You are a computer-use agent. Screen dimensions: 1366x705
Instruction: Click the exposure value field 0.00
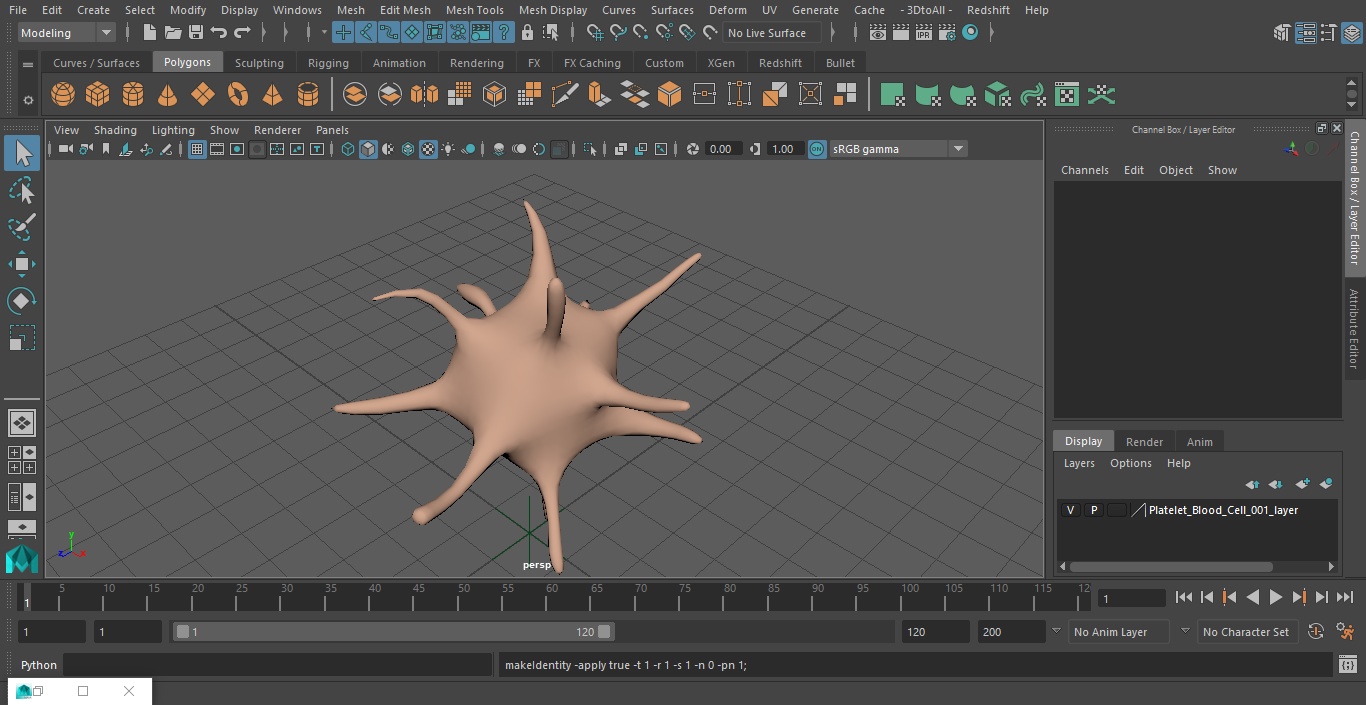click(722, 149)
